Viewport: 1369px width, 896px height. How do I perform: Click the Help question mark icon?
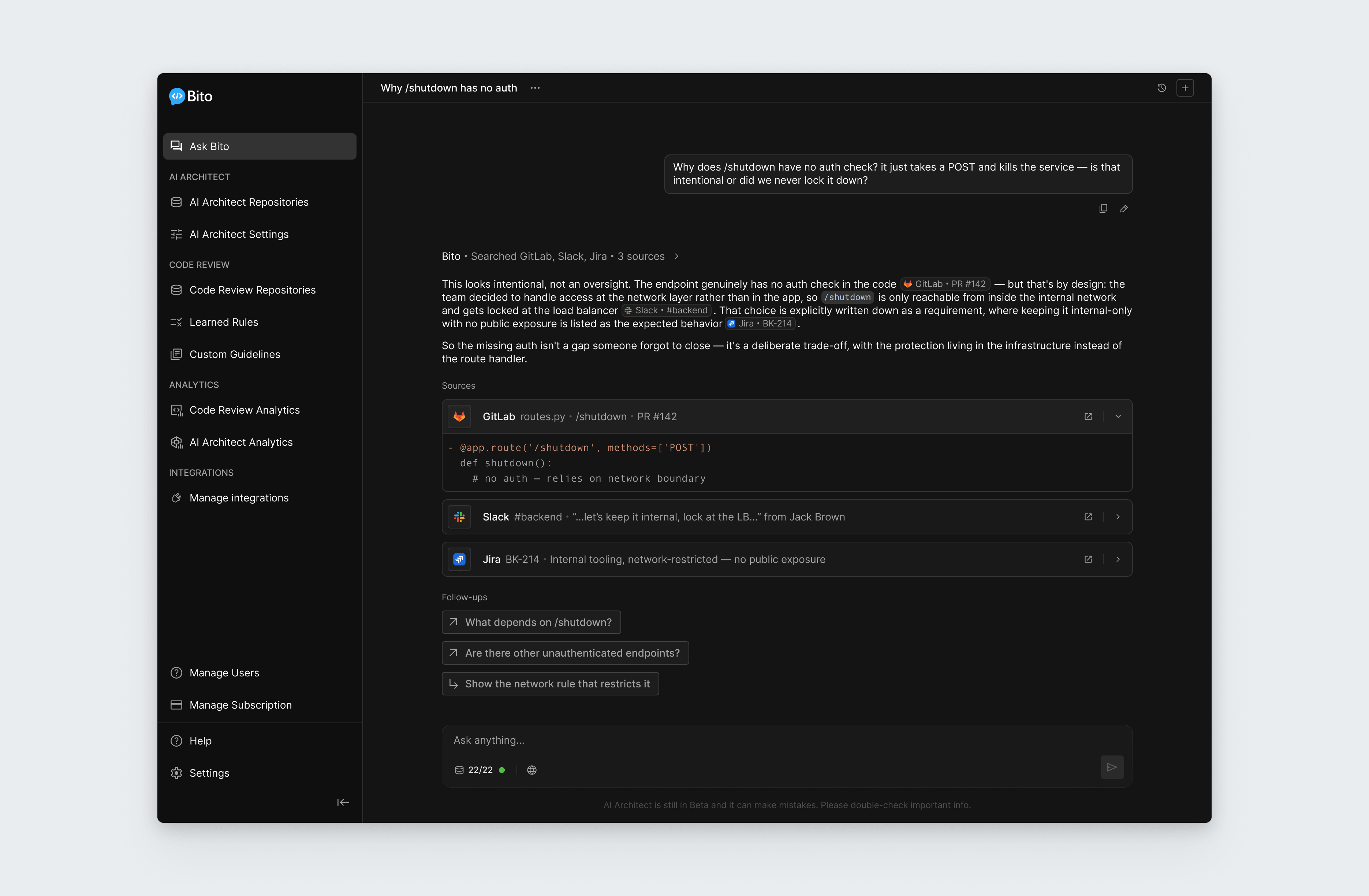click(x=176, y=741)
